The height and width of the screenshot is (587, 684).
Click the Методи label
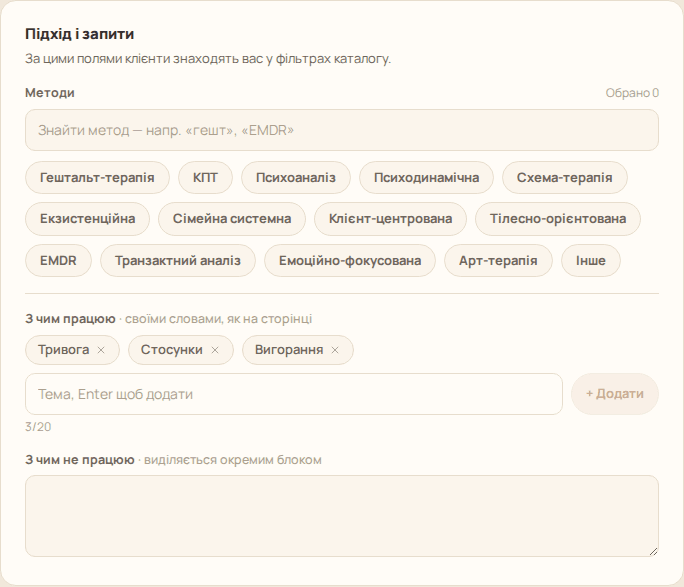click(50, 92)
